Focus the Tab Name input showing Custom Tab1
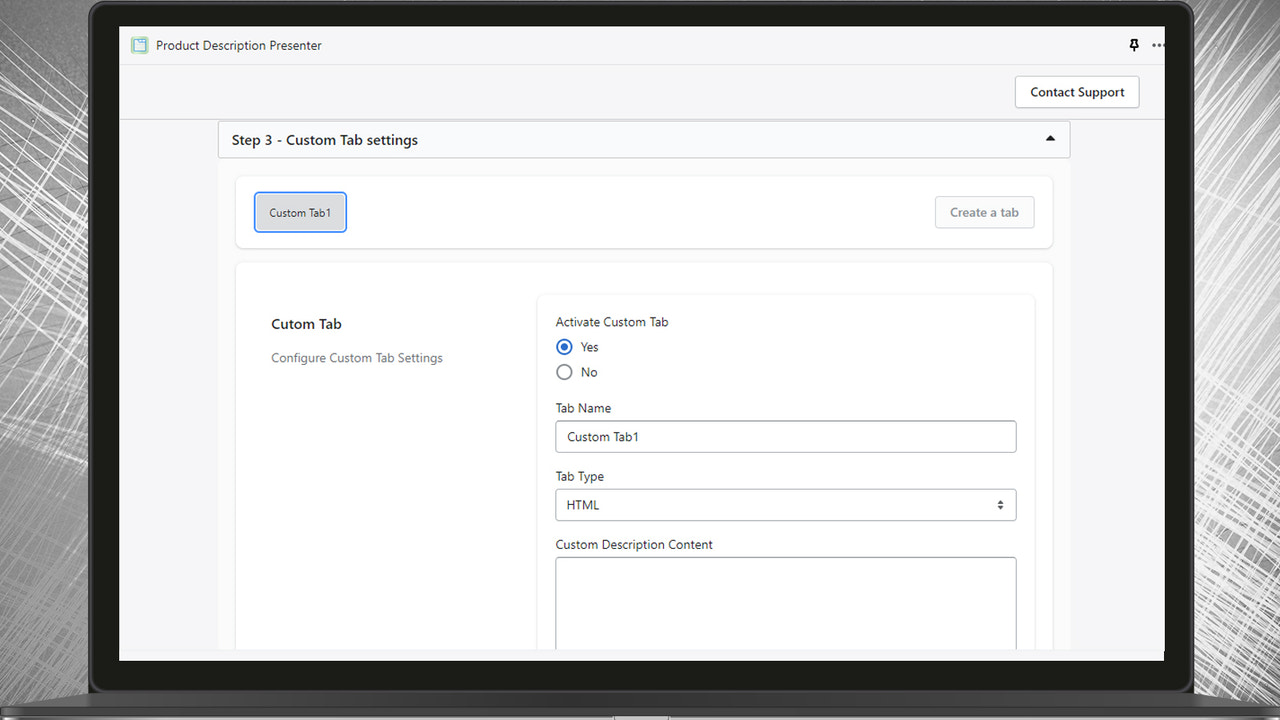 785,436
